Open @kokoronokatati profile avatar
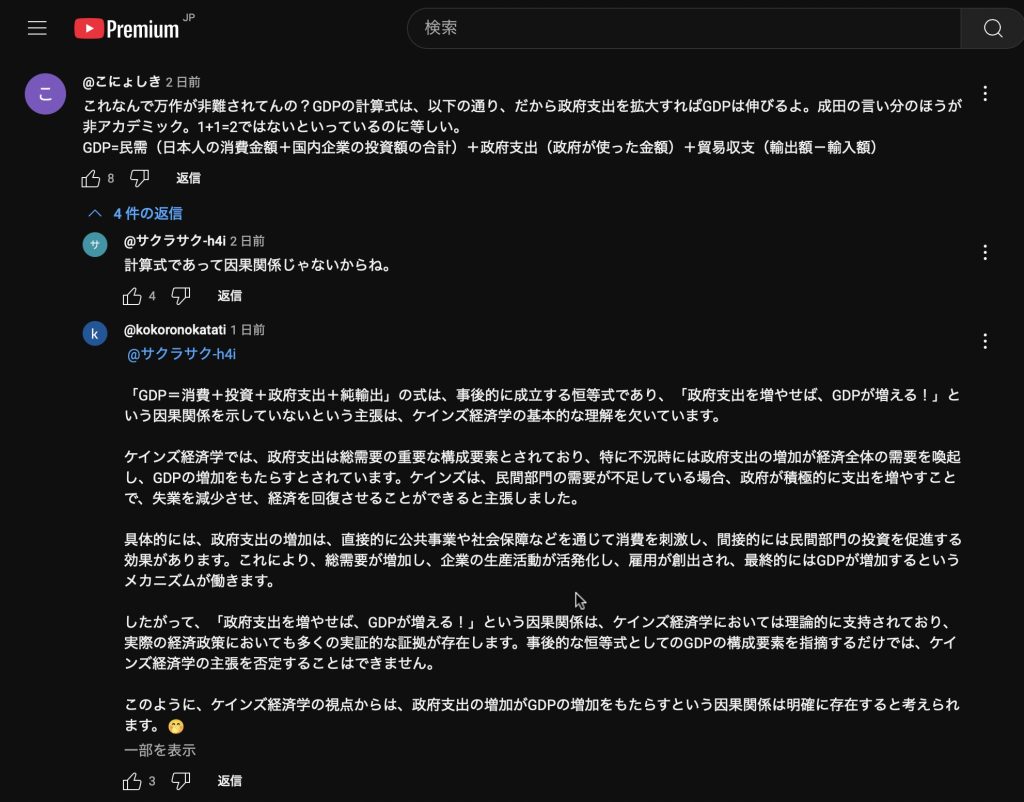 [95, 333]
